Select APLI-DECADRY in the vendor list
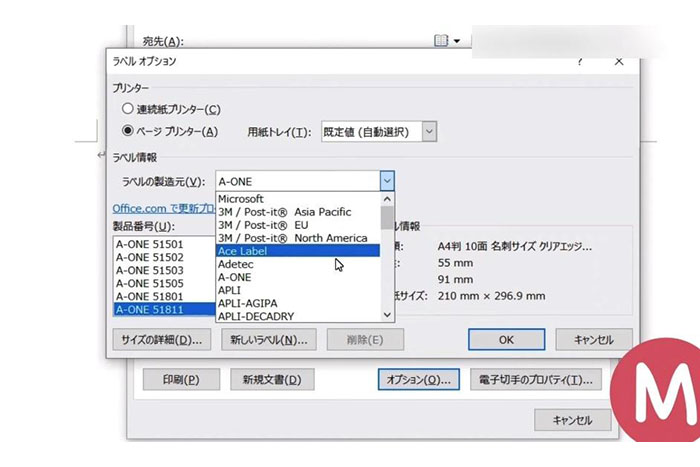 click(298, 316)
